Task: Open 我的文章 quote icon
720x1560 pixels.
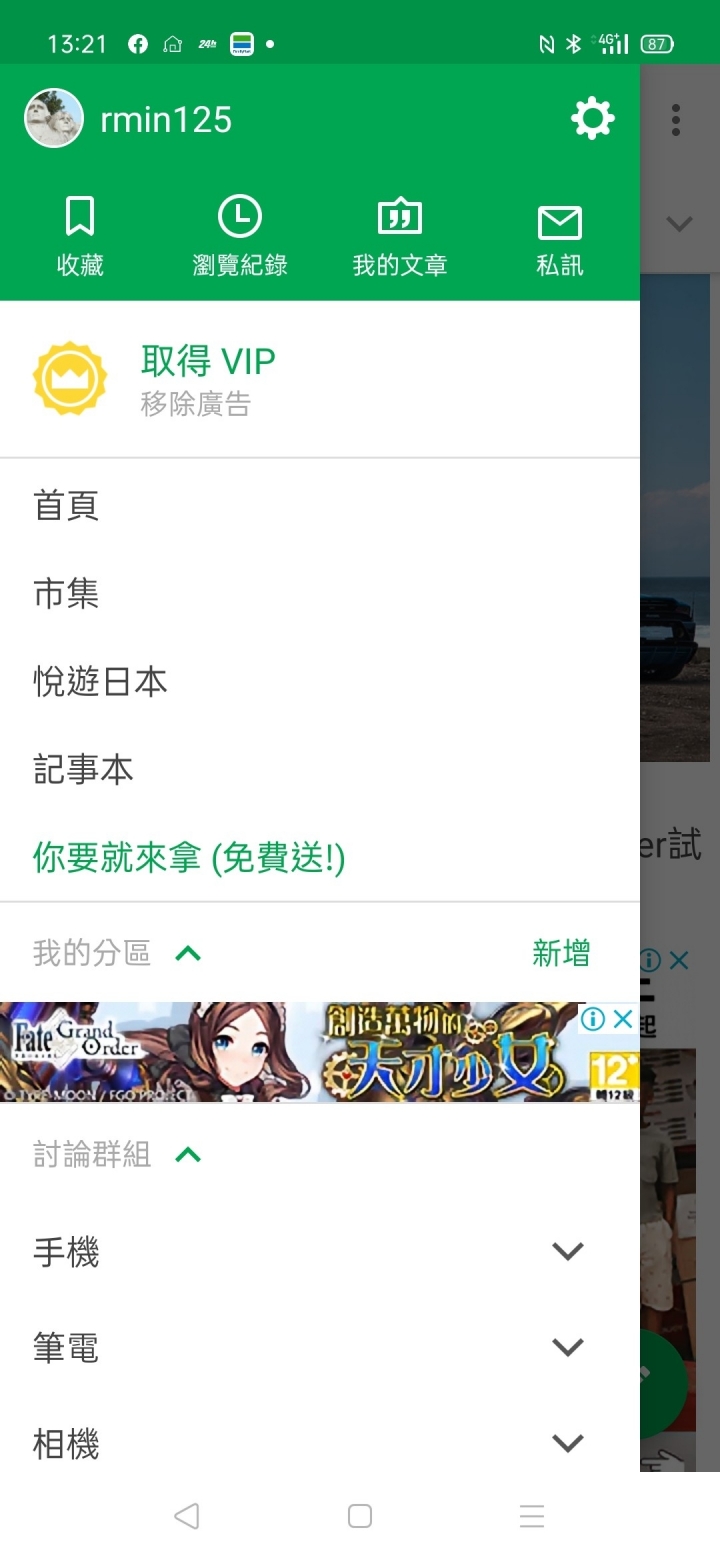Action: click(400, 217)
